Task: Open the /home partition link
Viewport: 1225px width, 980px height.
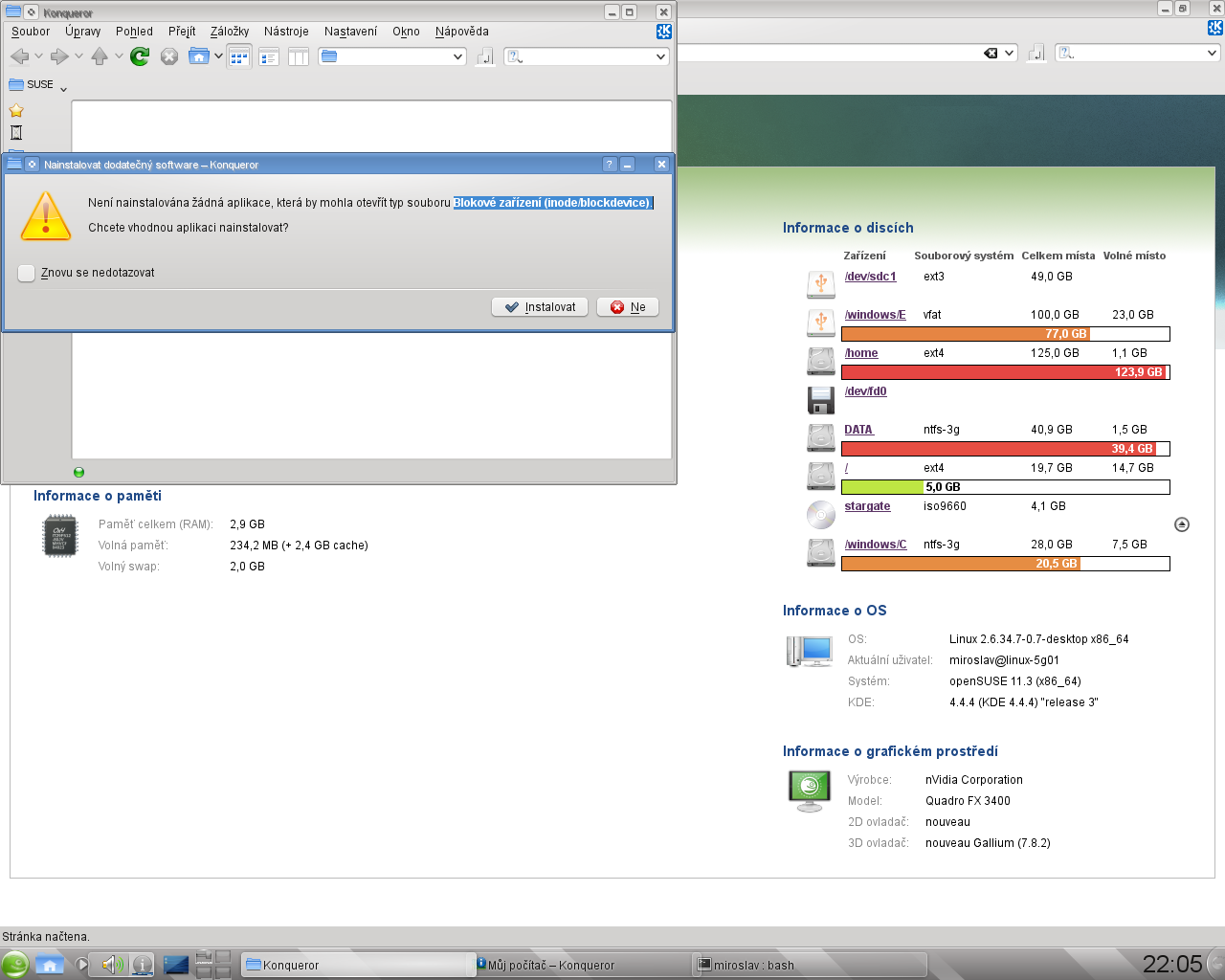Action: (x=861, y=353)
